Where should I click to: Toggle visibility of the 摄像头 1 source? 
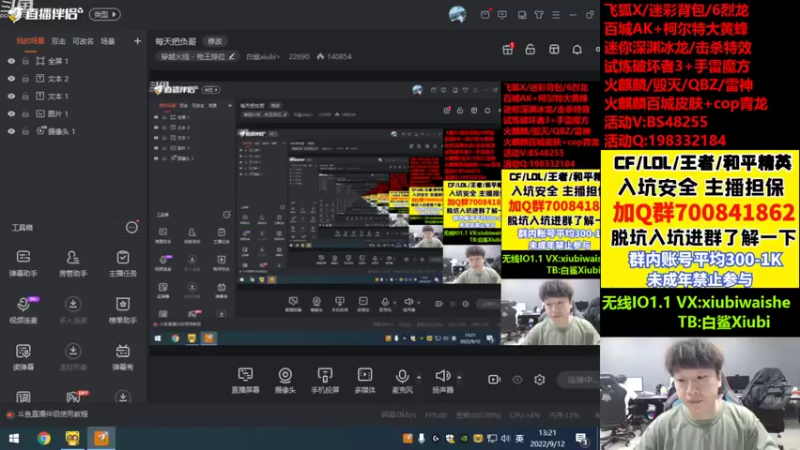[x=11, y=131]
